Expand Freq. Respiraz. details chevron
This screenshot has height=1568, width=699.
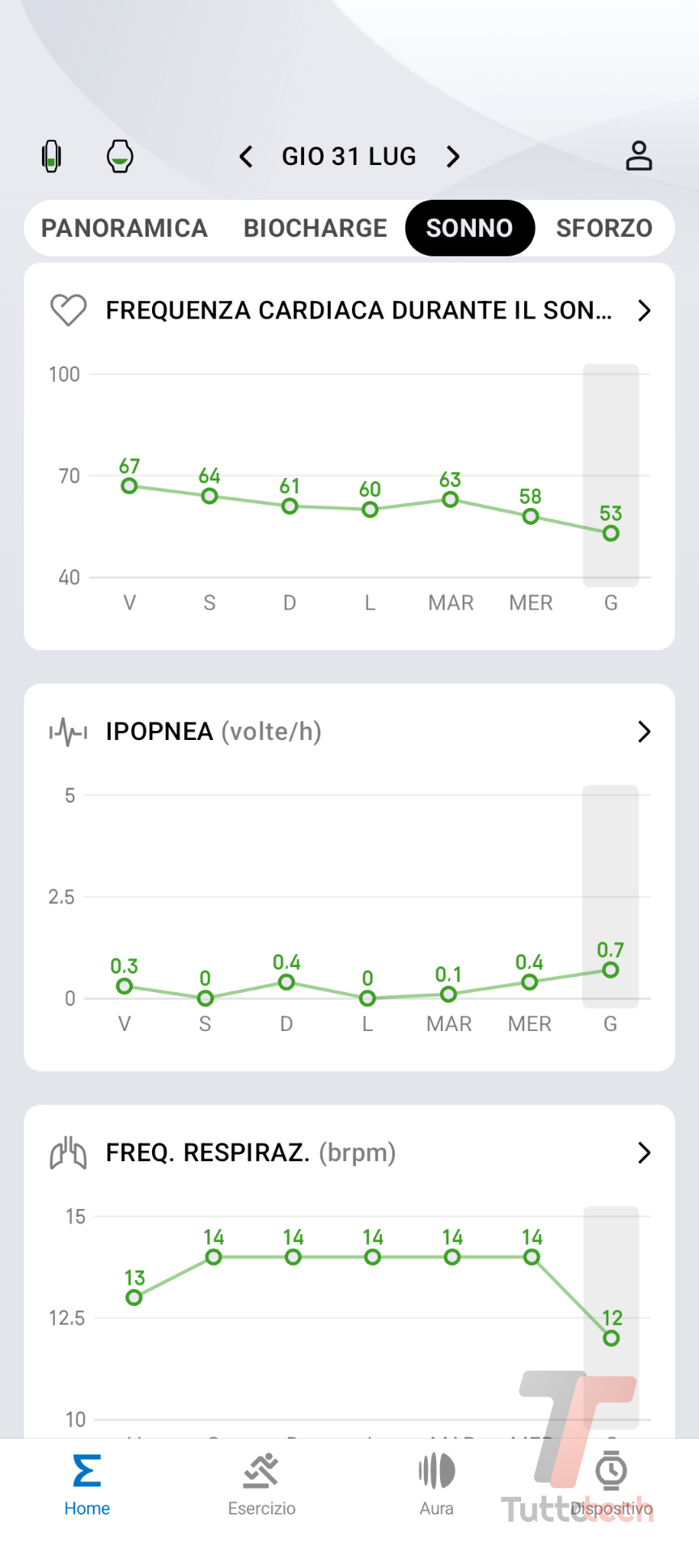coord(644,1153)
